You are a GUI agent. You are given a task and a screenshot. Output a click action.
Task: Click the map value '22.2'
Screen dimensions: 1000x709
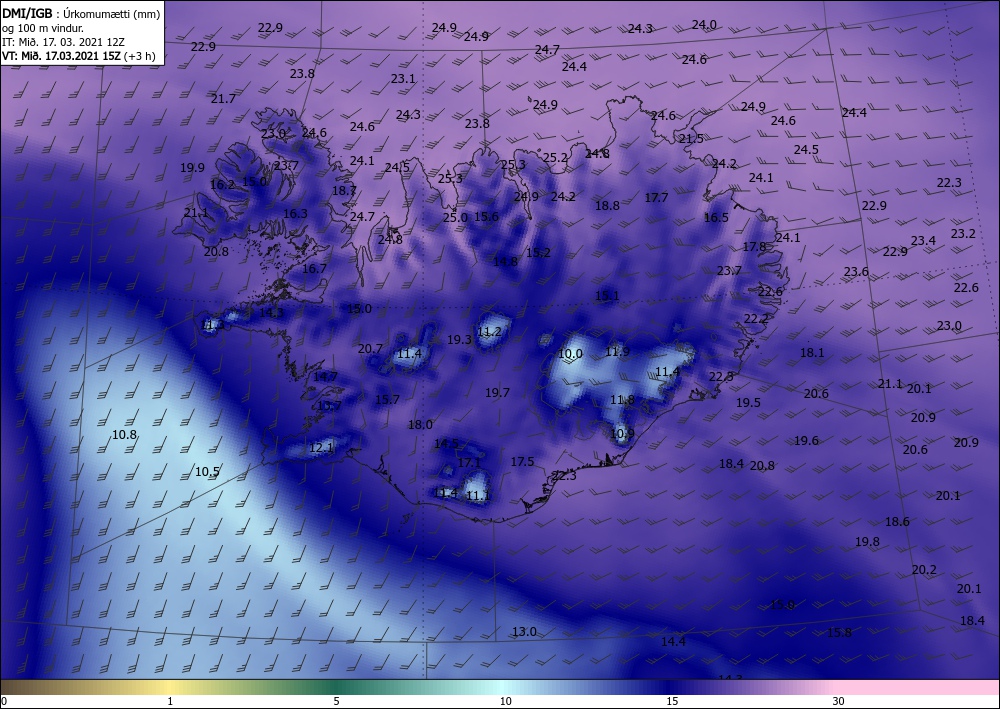point(756,318)
